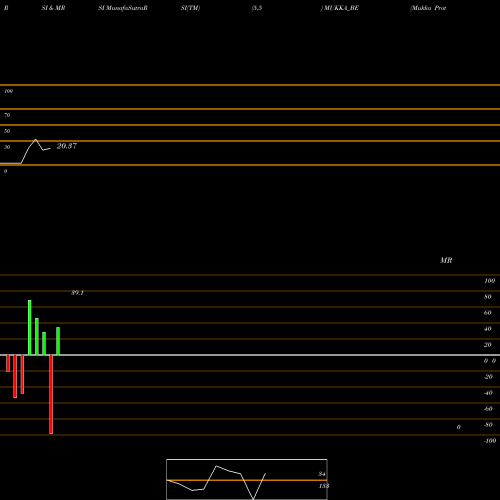Screen dimensions: 500x500
Task: Click the RSI value label 20.37
Action: (x=67, y=146)
